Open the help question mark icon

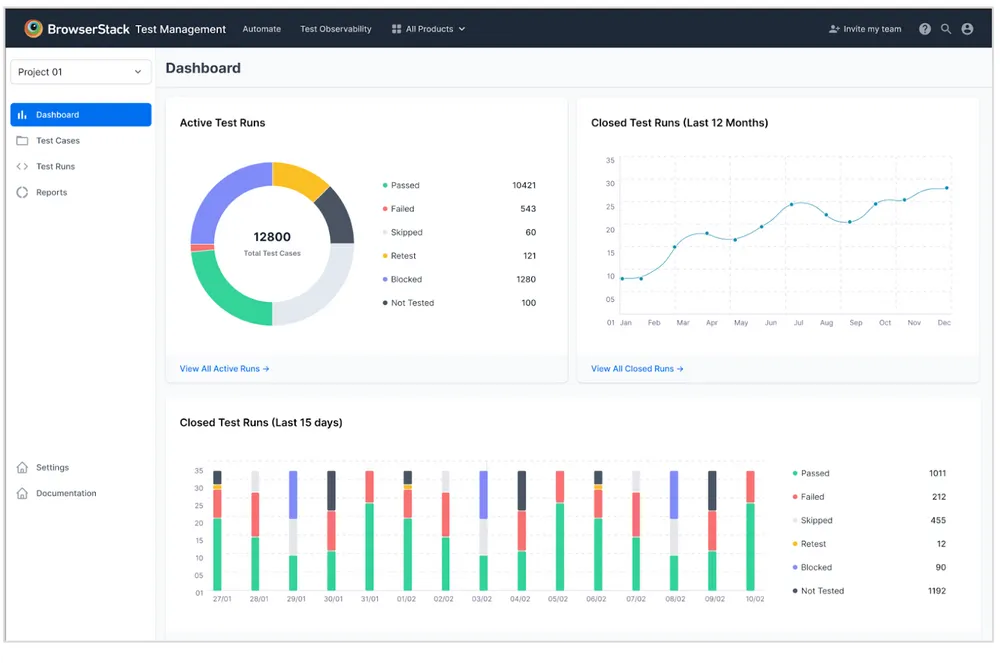pyautogui.click(x=923, y=29)
